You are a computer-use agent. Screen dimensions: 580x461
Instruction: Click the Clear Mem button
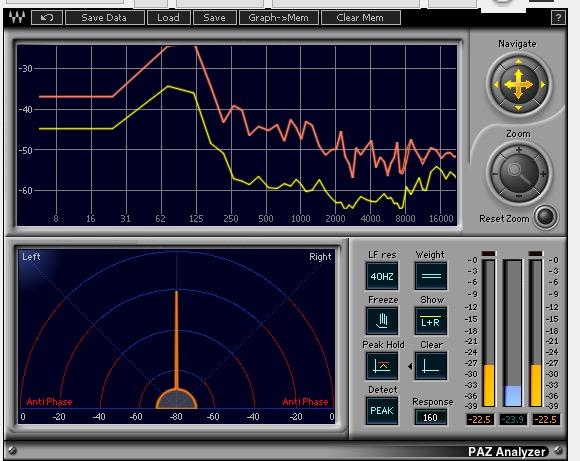tap(361, 18)
